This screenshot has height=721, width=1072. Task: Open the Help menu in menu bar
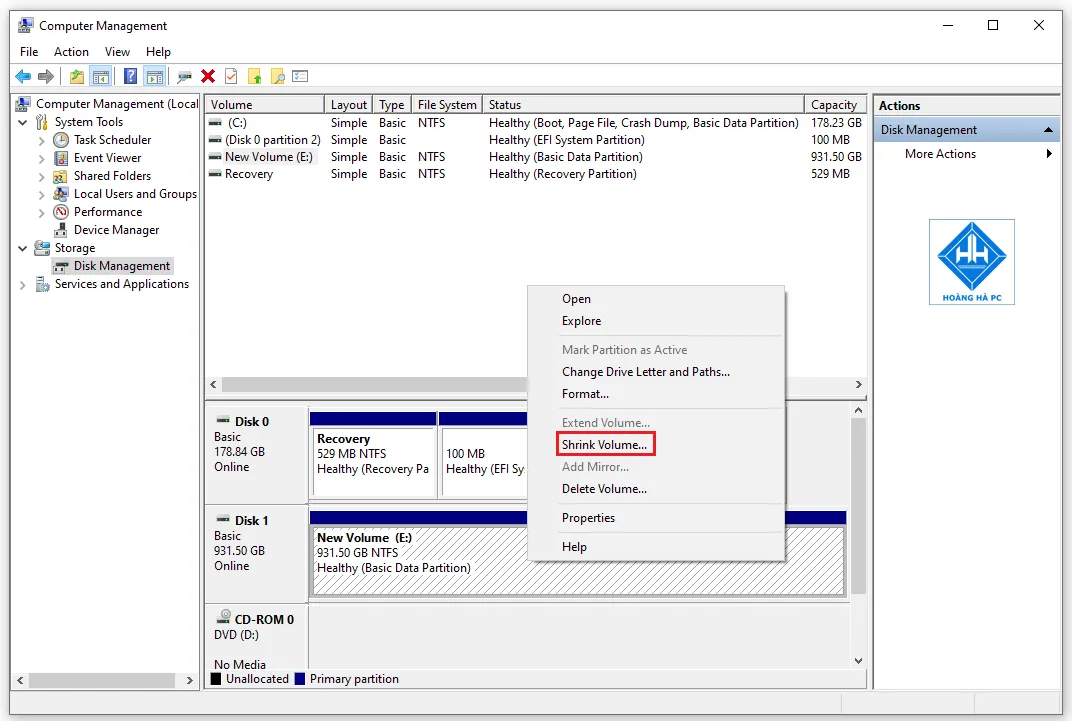(x=158, y=52)
